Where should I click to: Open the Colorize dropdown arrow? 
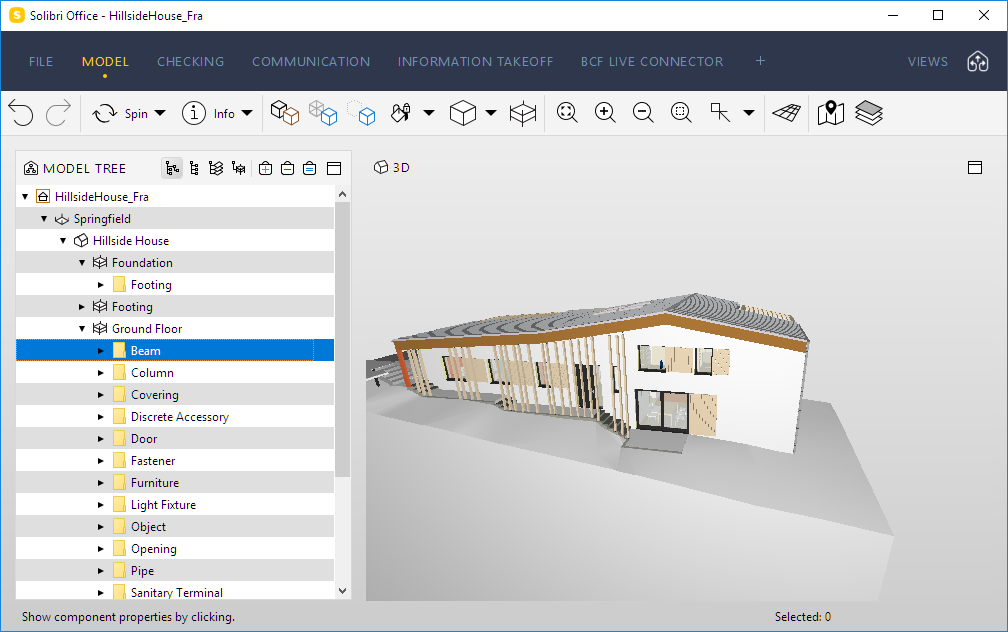(x=428, y=113)
